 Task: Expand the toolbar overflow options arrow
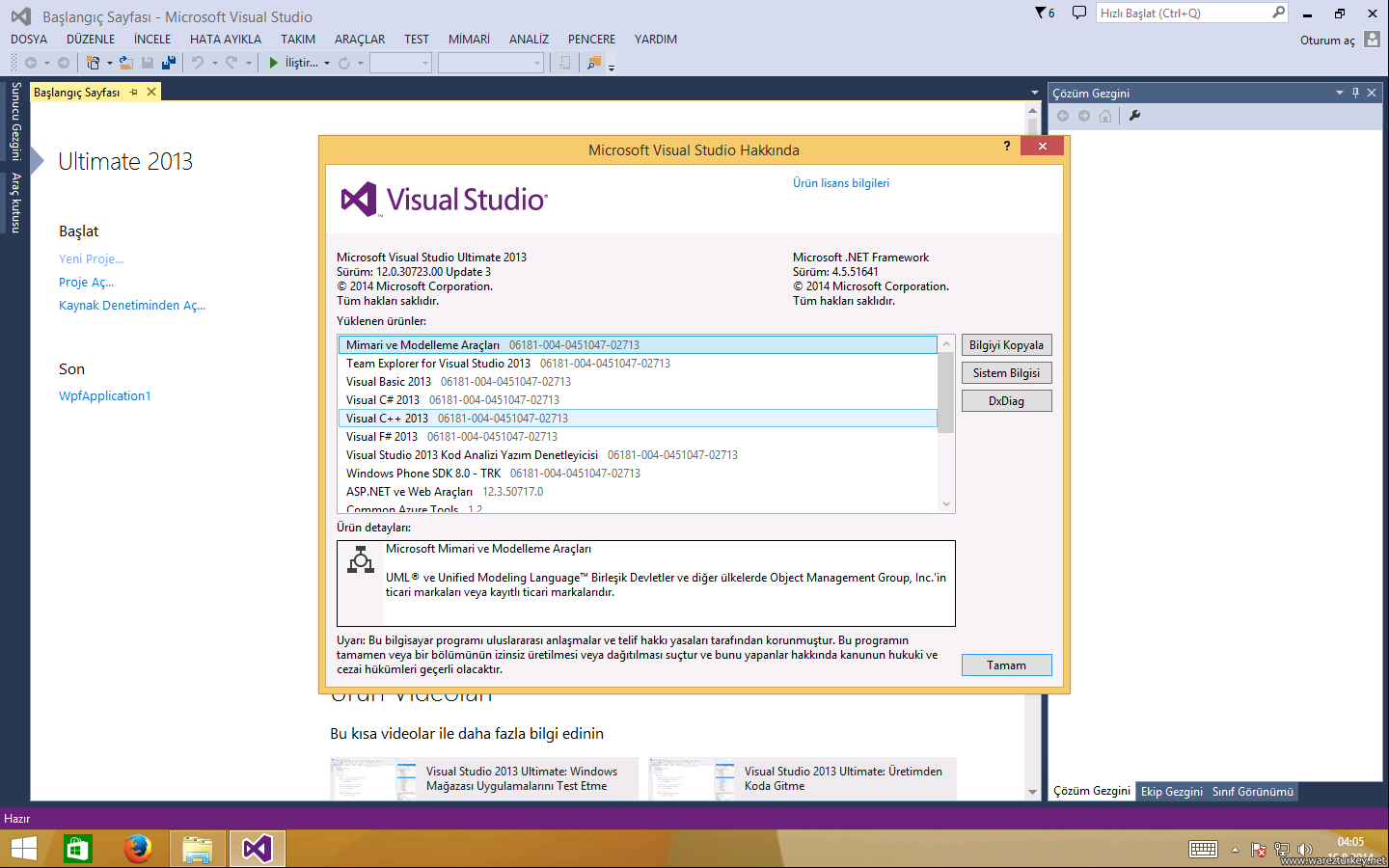pos(612,67)
